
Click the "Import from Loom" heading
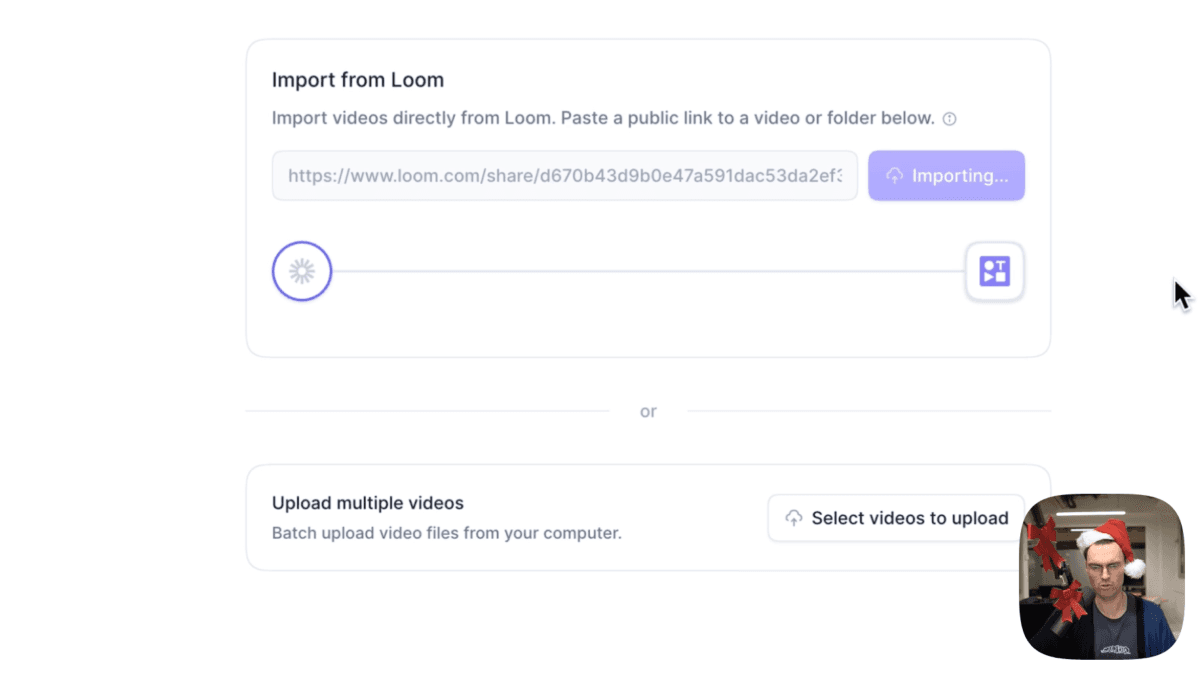point(358,80)
